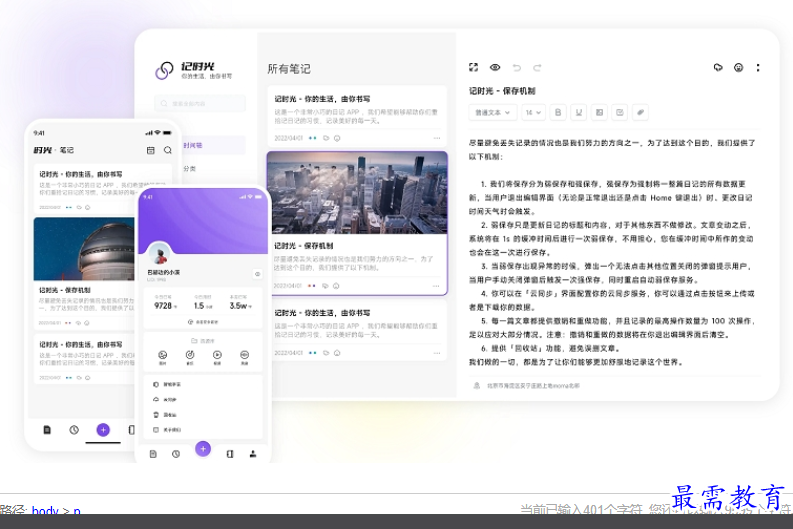Expand the 3.5w stat dropdown arrow
Screen dimensions: 793x529
tap(250, 306)
